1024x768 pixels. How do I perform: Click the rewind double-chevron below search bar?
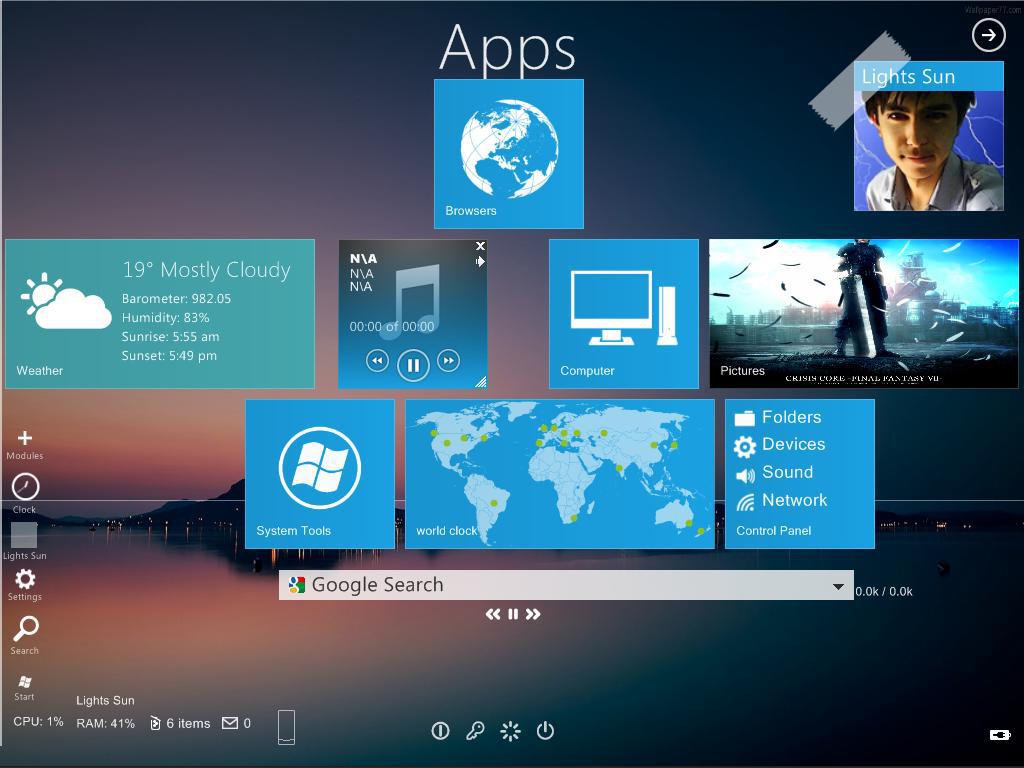(493, 614)
